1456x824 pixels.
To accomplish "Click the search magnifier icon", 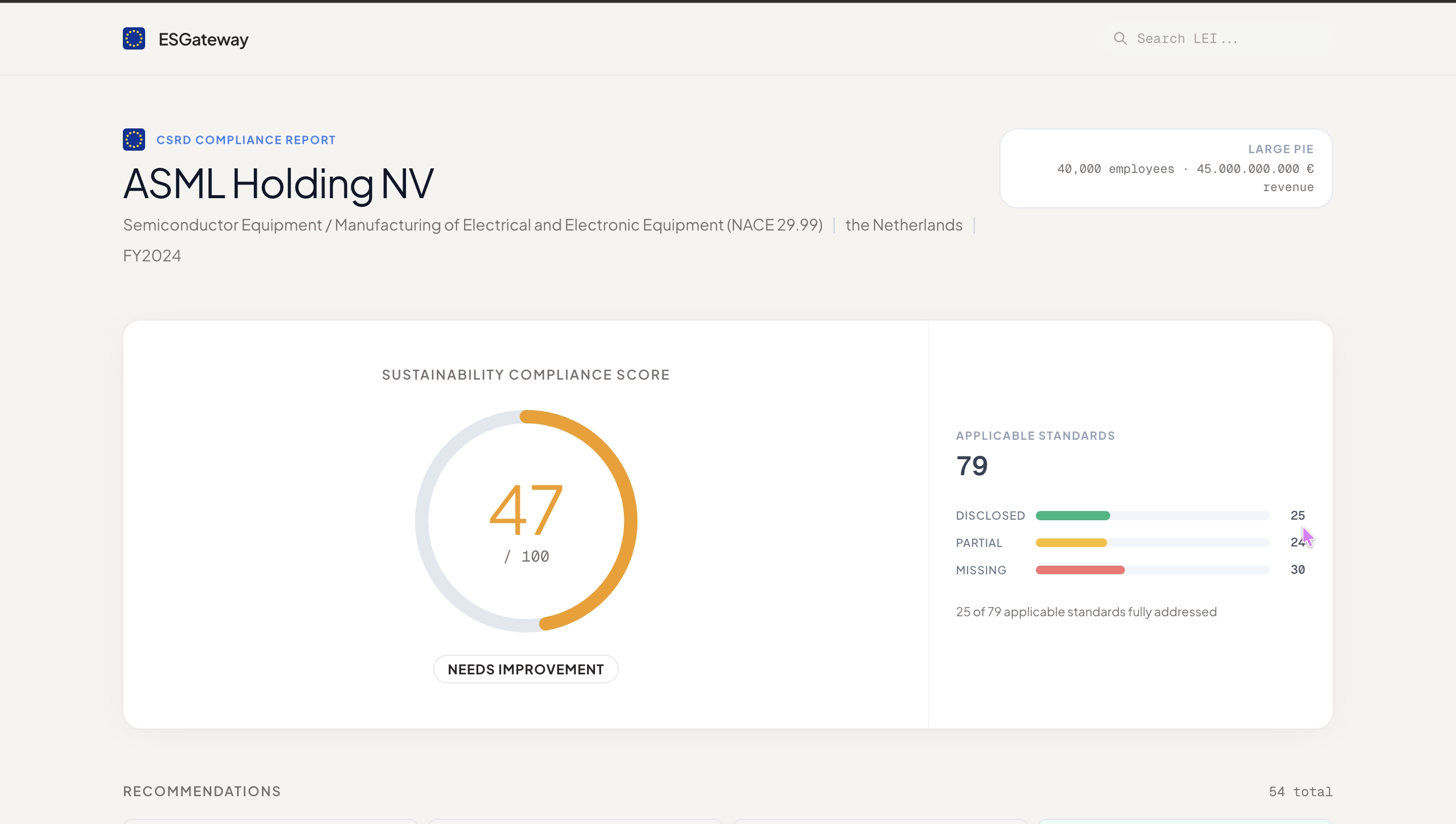I will (x=1120, y=38).
